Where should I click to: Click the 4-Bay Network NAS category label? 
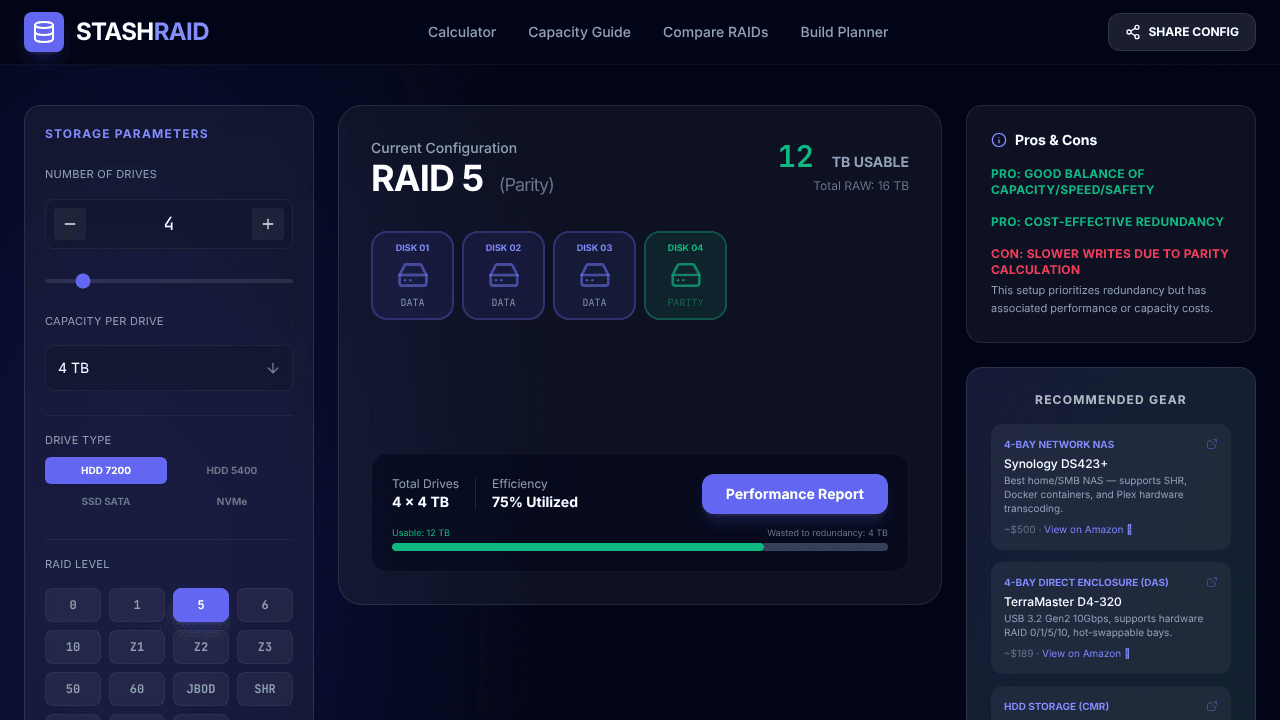1059,444
